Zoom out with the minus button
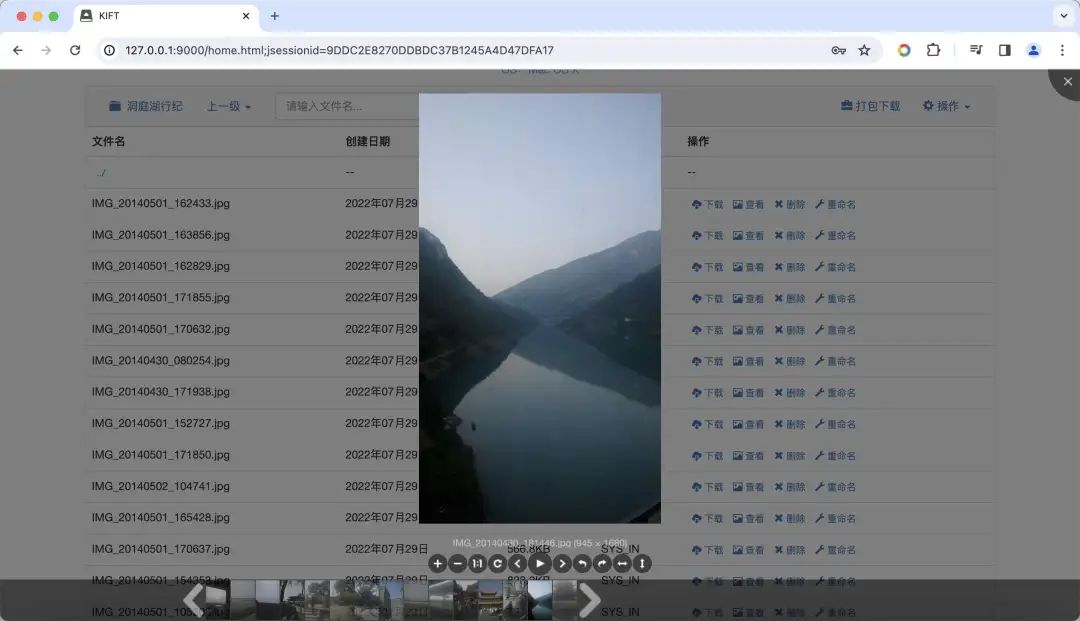Image resolution: width=1080 pixels, height=621 pixels. (x=457, y=564)
